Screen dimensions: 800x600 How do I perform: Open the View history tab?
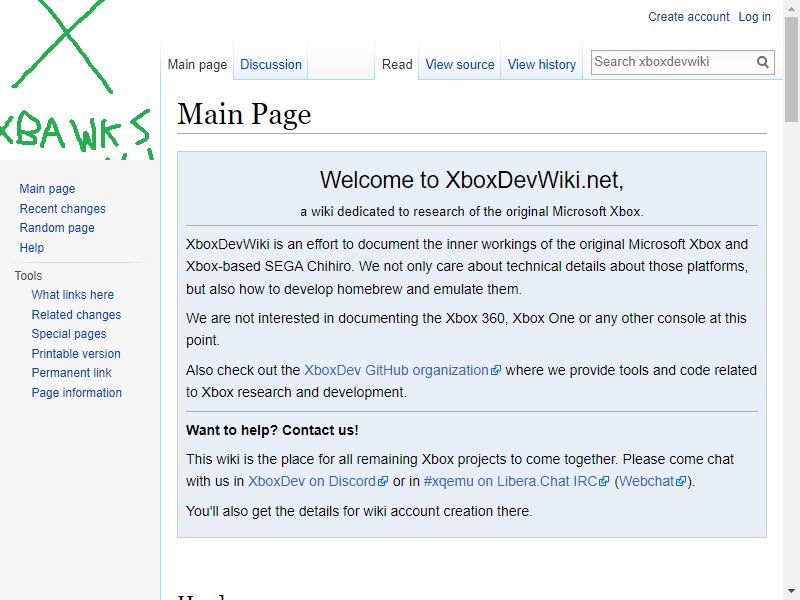click(541, 65)
